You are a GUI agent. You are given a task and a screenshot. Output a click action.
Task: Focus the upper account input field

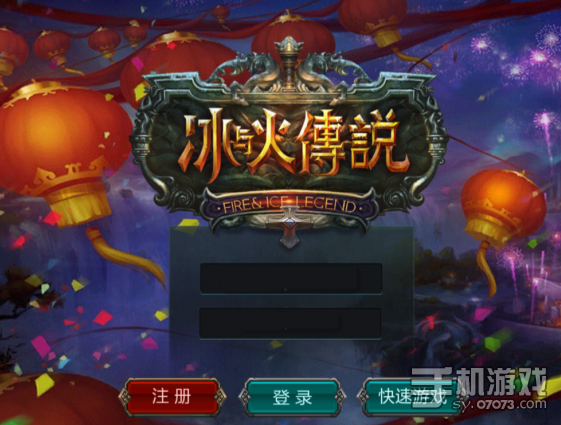point(291,278)
